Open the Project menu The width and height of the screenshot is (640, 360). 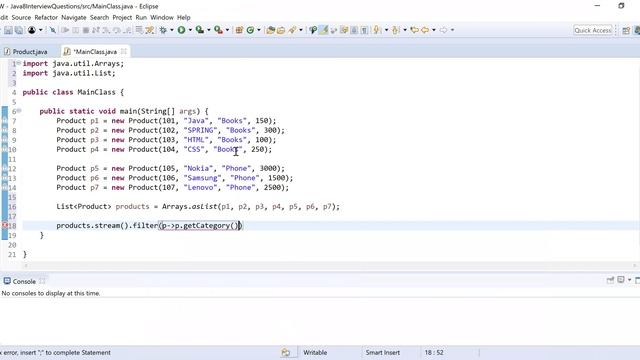click(122, 18)
